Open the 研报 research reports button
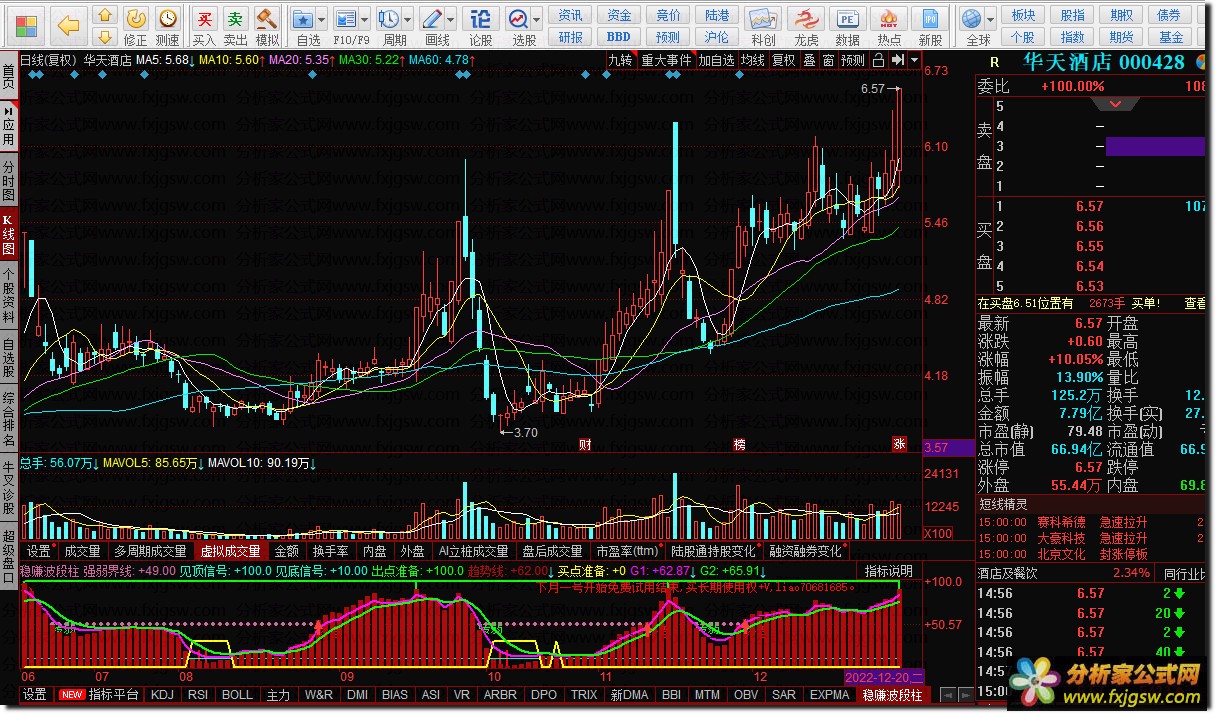The width and height of the screenshot is (1217, 714). click(570, 37)
